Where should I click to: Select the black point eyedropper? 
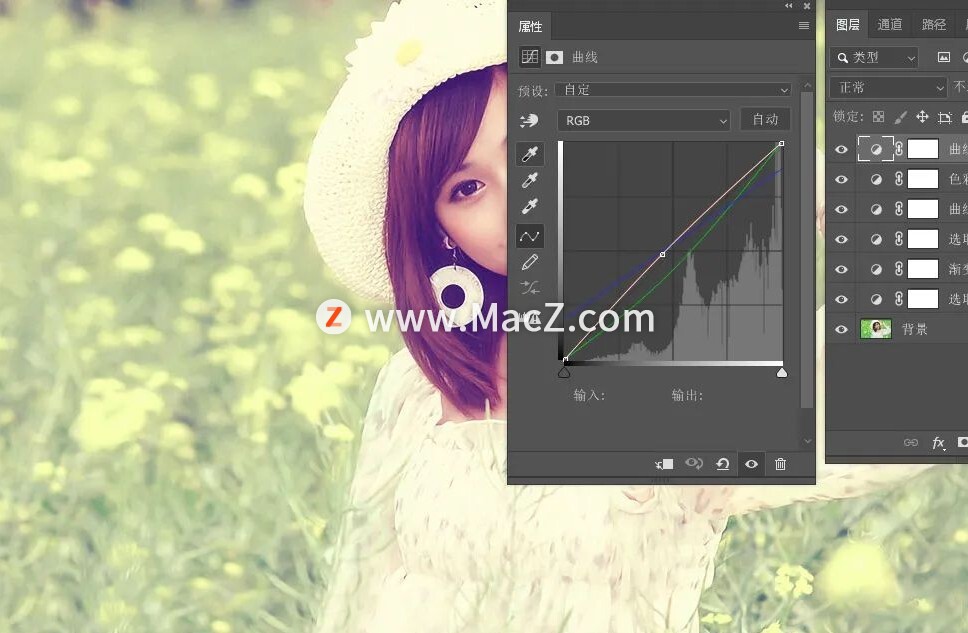click(x=530, y=154)
